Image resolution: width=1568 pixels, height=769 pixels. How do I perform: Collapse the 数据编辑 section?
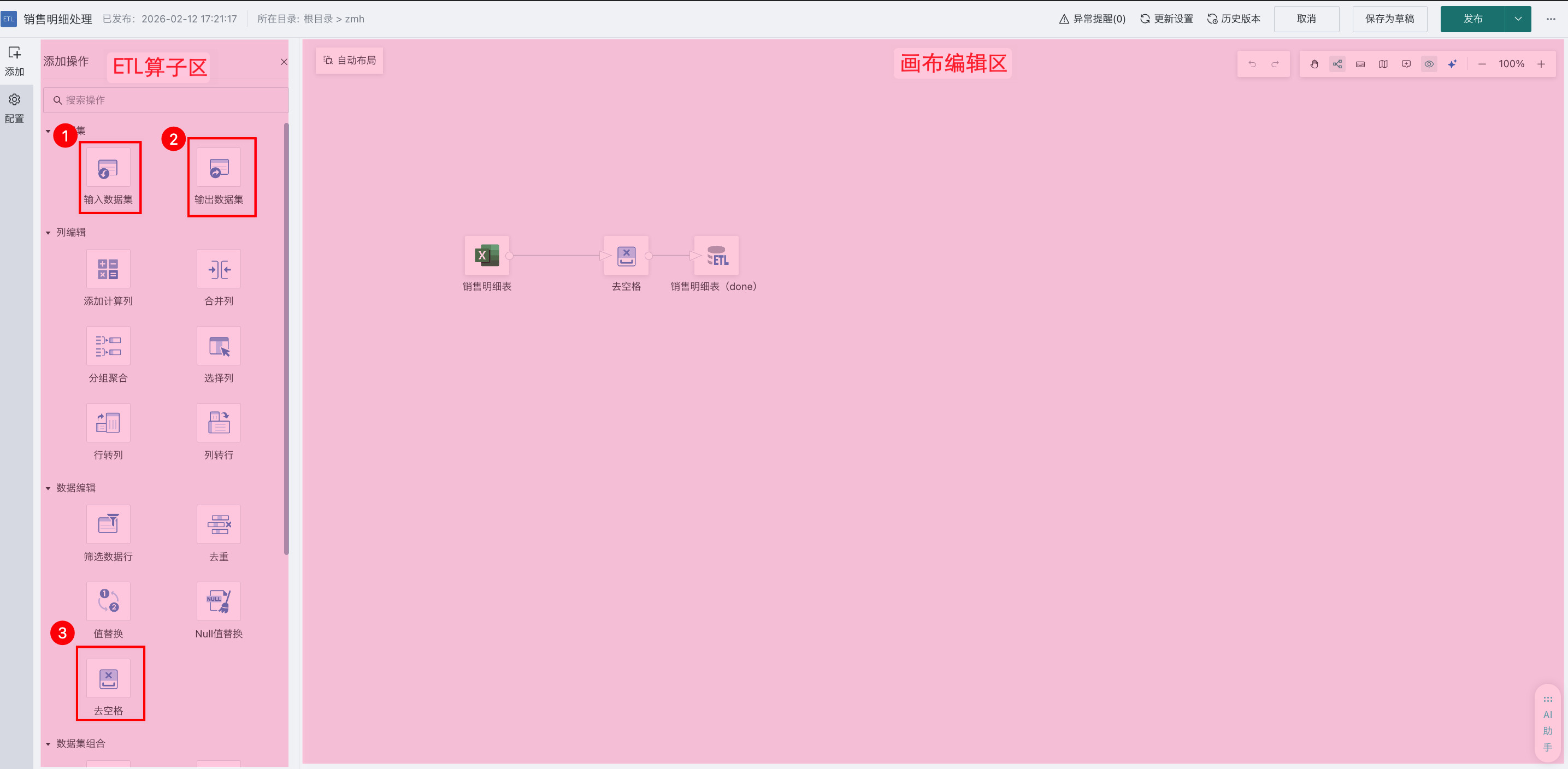coord(49,488)
